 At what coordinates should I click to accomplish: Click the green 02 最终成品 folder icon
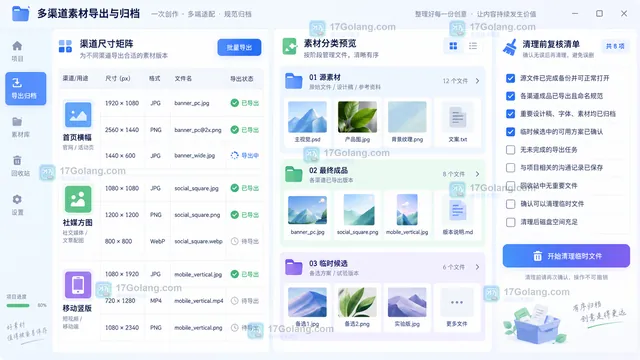(293, 174)
